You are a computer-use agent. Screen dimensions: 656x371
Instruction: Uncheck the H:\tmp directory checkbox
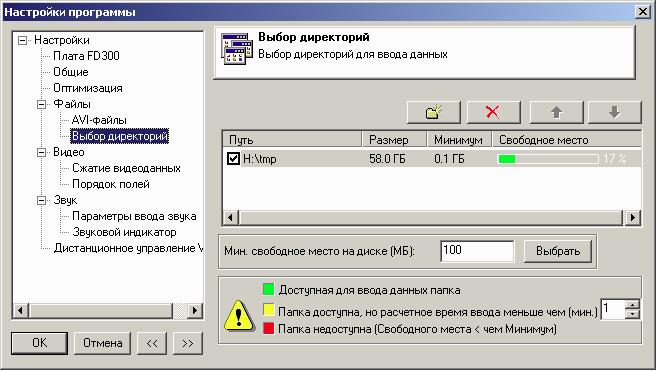pyautogui.click(x=233, y=159)
